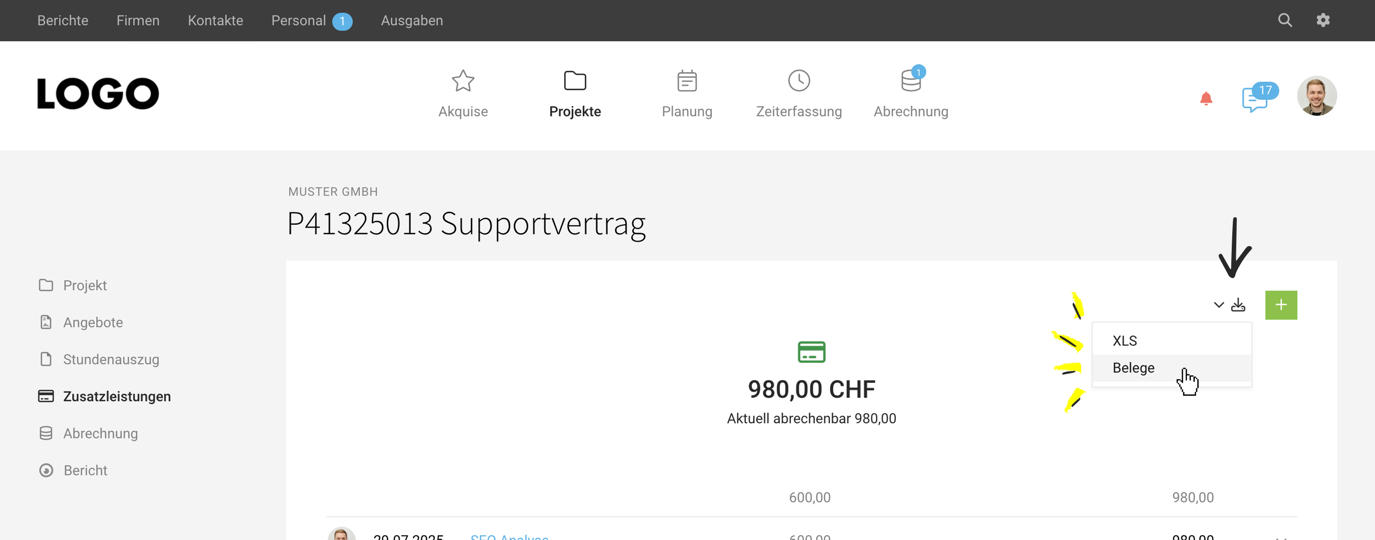Select Stundenauszug in sidebar
This screenshot has height=540, width=1375.
coord(111,359)
